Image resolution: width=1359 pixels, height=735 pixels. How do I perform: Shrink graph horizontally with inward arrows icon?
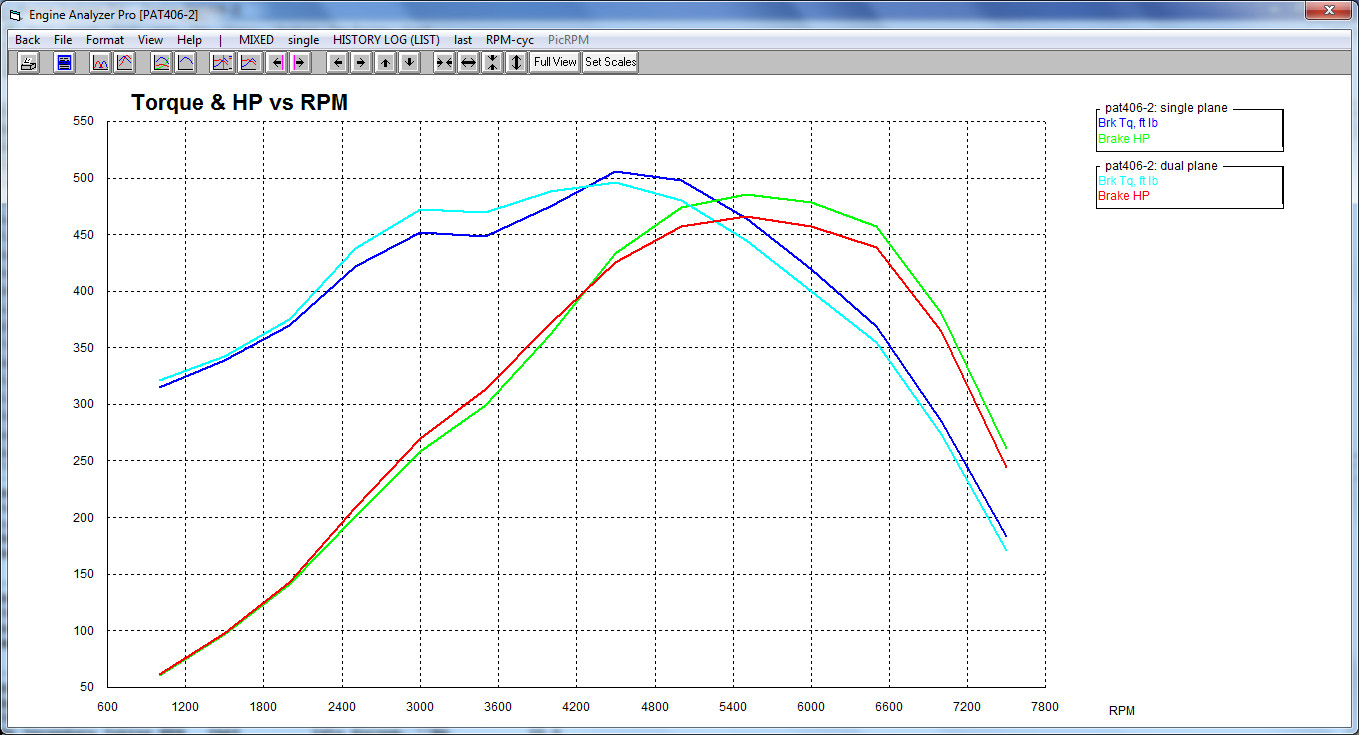(x=444, y=62)
